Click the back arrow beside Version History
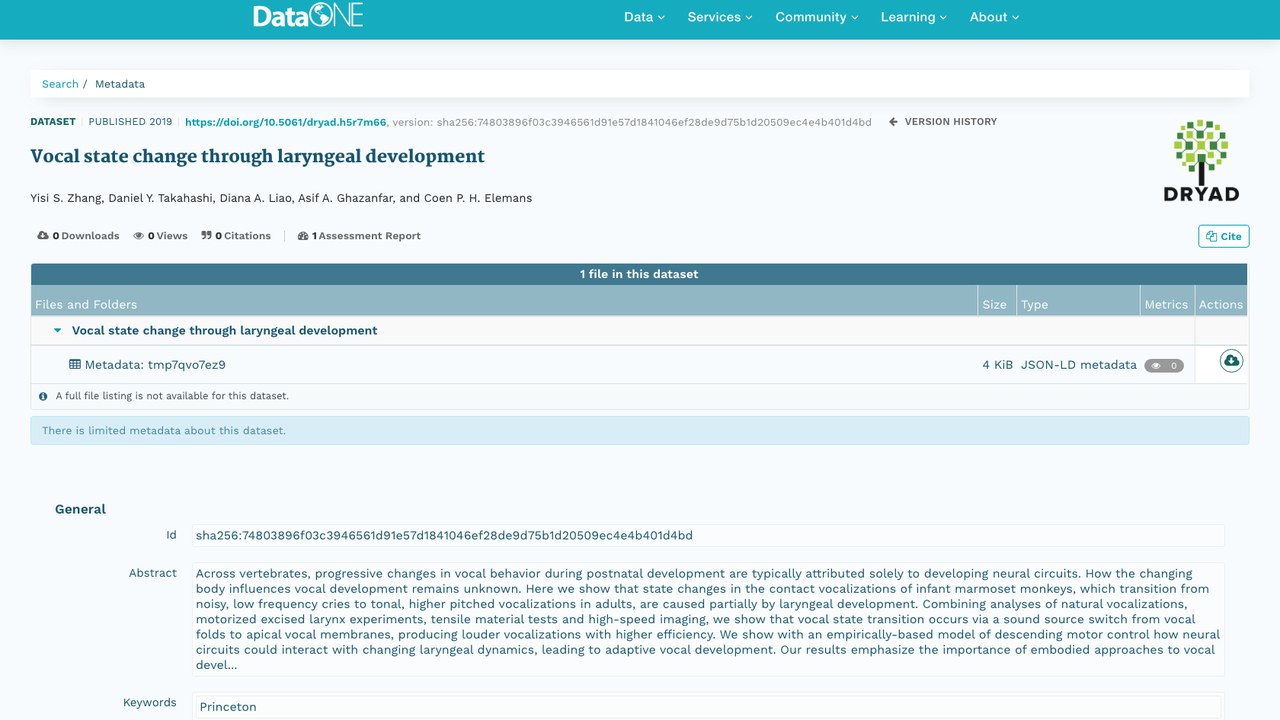The image size is (1280, 720). (893, 122)
